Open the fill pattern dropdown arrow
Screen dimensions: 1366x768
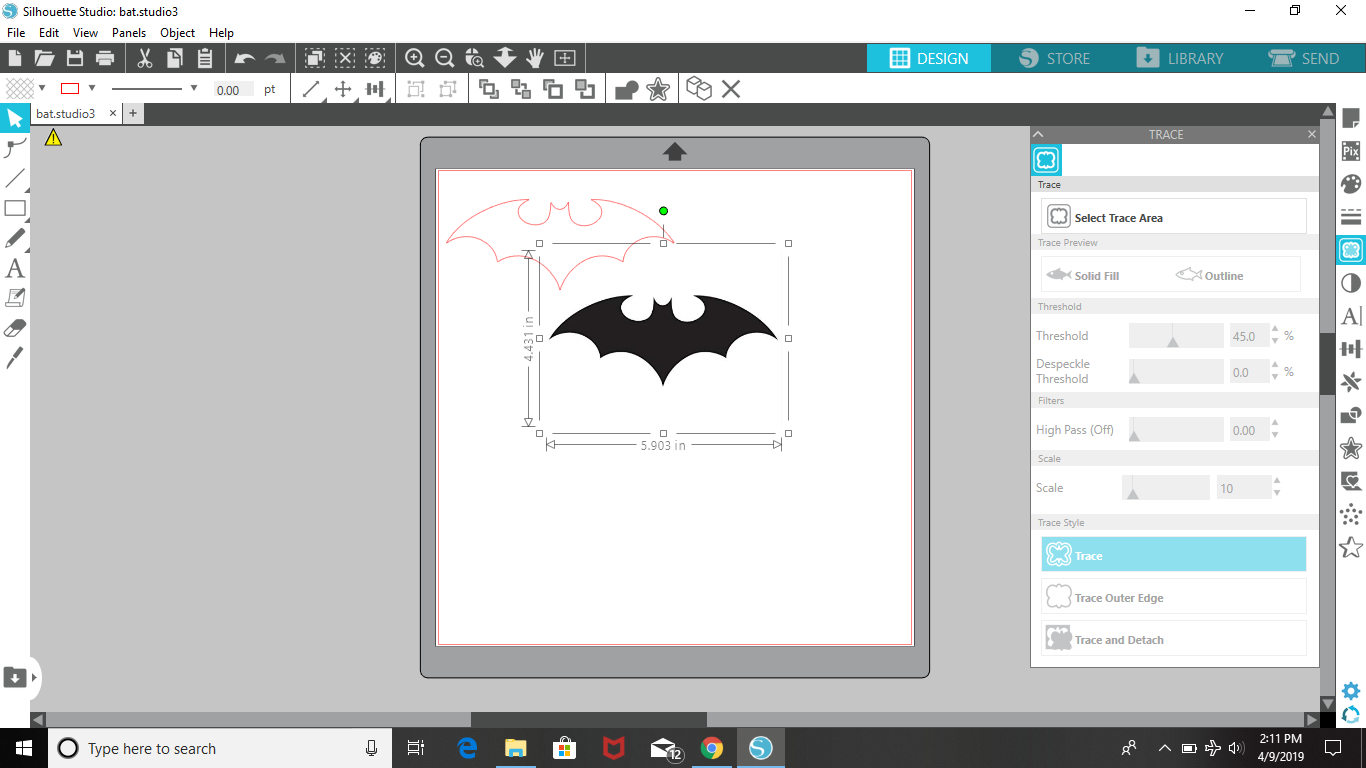42,88
